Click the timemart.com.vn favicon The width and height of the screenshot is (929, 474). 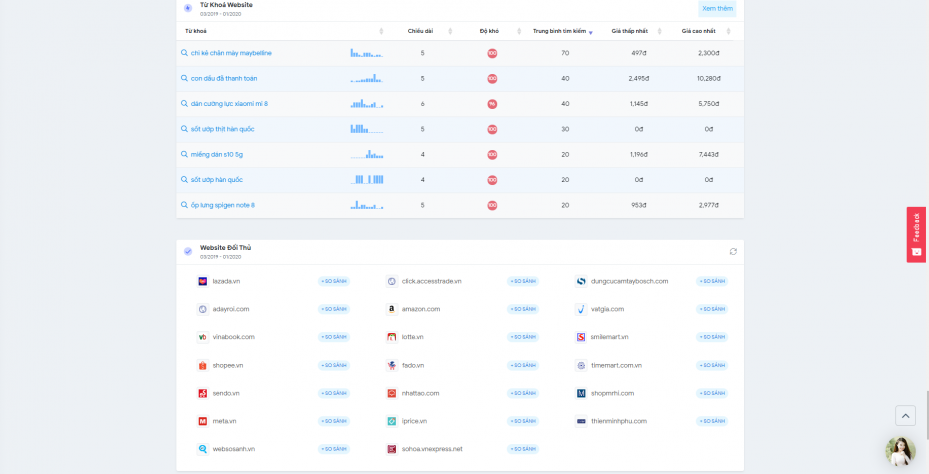[x=581, y=366]
